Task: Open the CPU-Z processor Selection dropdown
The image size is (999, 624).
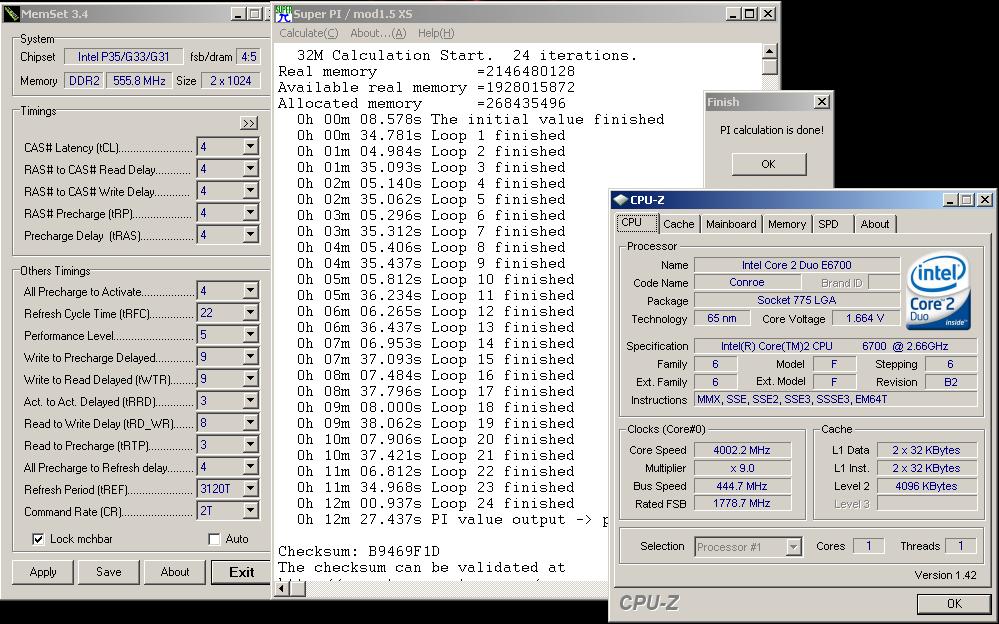Action: tap(793, 547)
